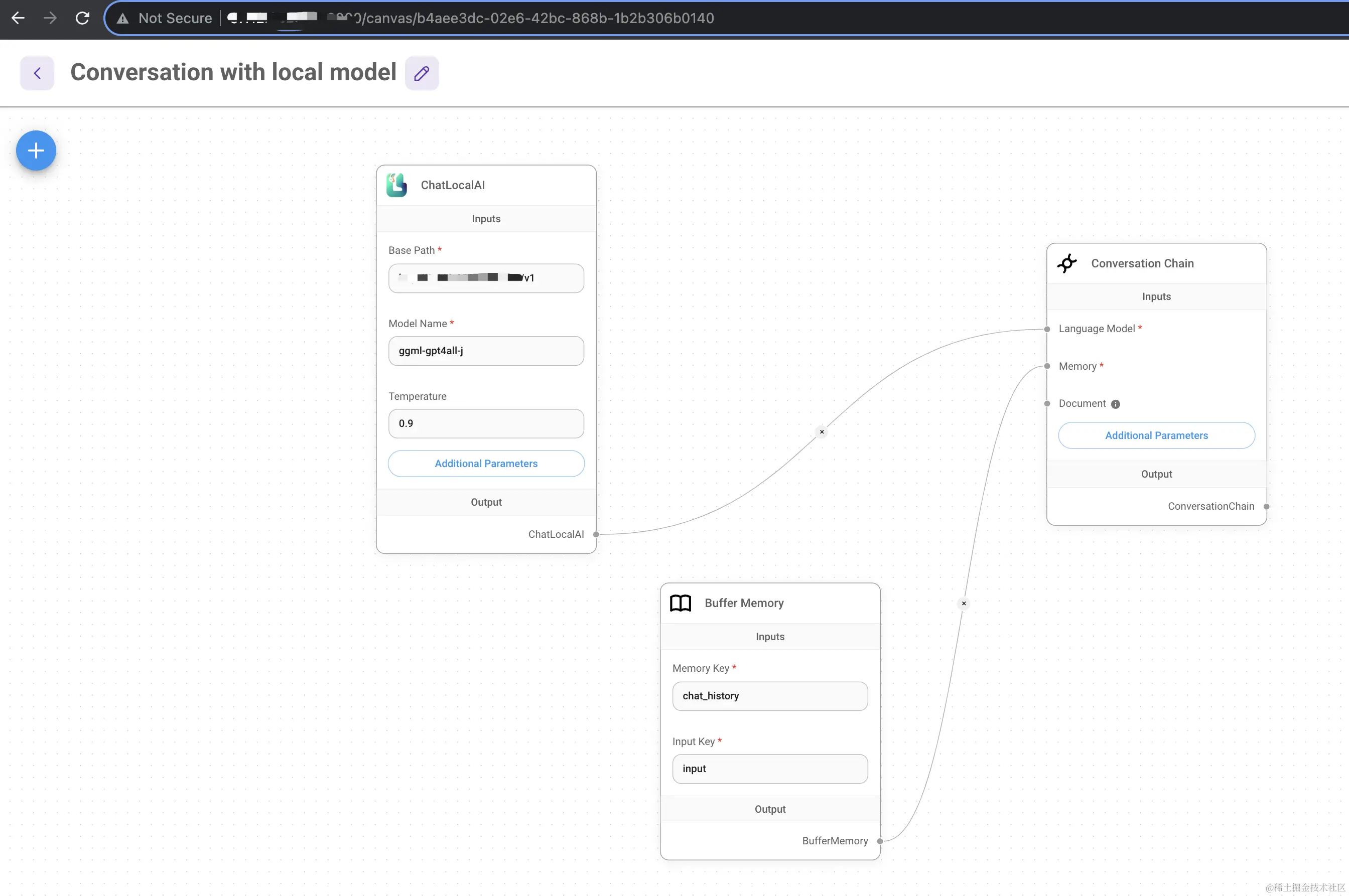The width and height of the screenshot is (1349, 896).
Task: Delete the BufferMemory to Memory edge
Action: [x=964, y=603]
